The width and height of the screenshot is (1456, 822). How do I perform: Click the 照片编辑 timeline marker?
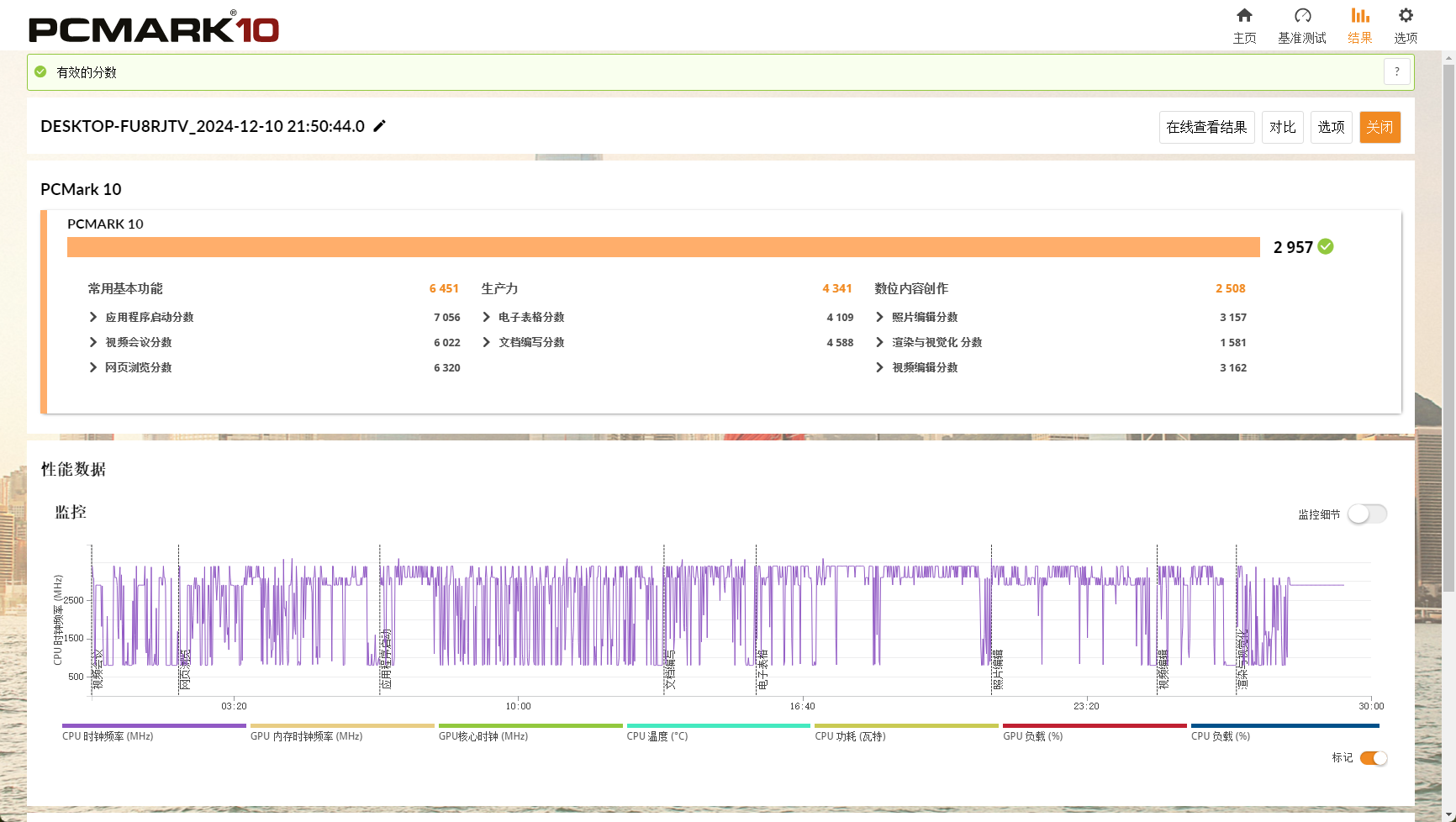point(998,669)
